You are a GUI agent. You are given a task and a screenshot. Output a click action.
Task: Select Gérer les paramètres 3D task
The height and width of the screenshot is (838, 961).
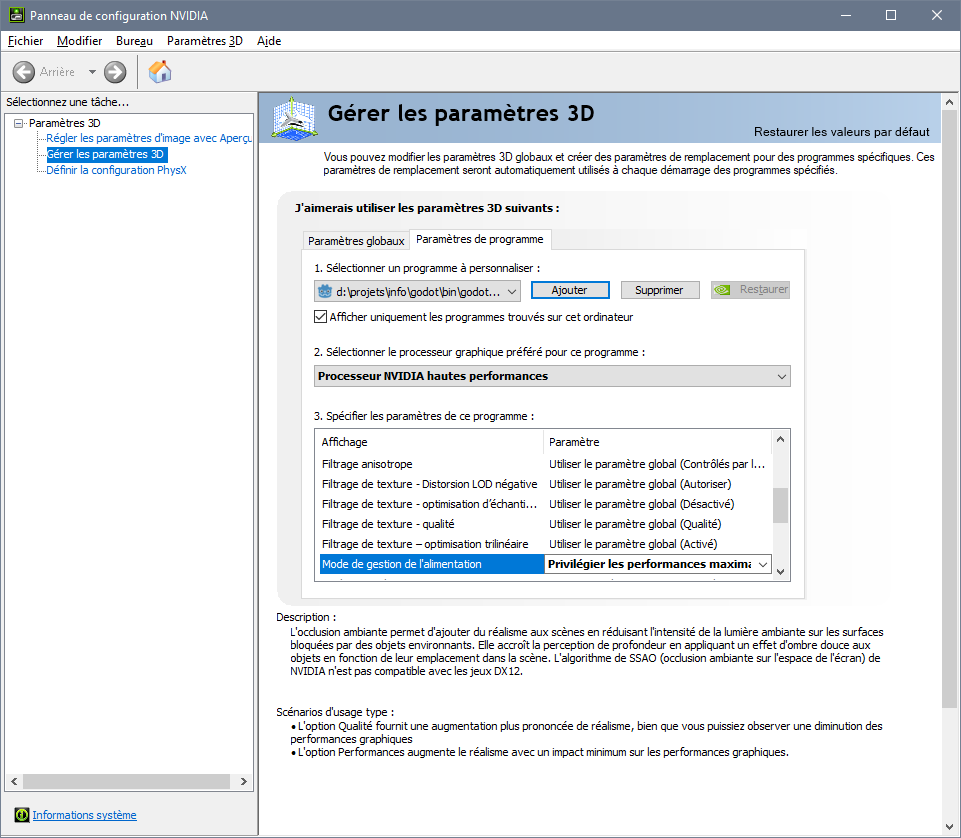(x=105, y=154)
